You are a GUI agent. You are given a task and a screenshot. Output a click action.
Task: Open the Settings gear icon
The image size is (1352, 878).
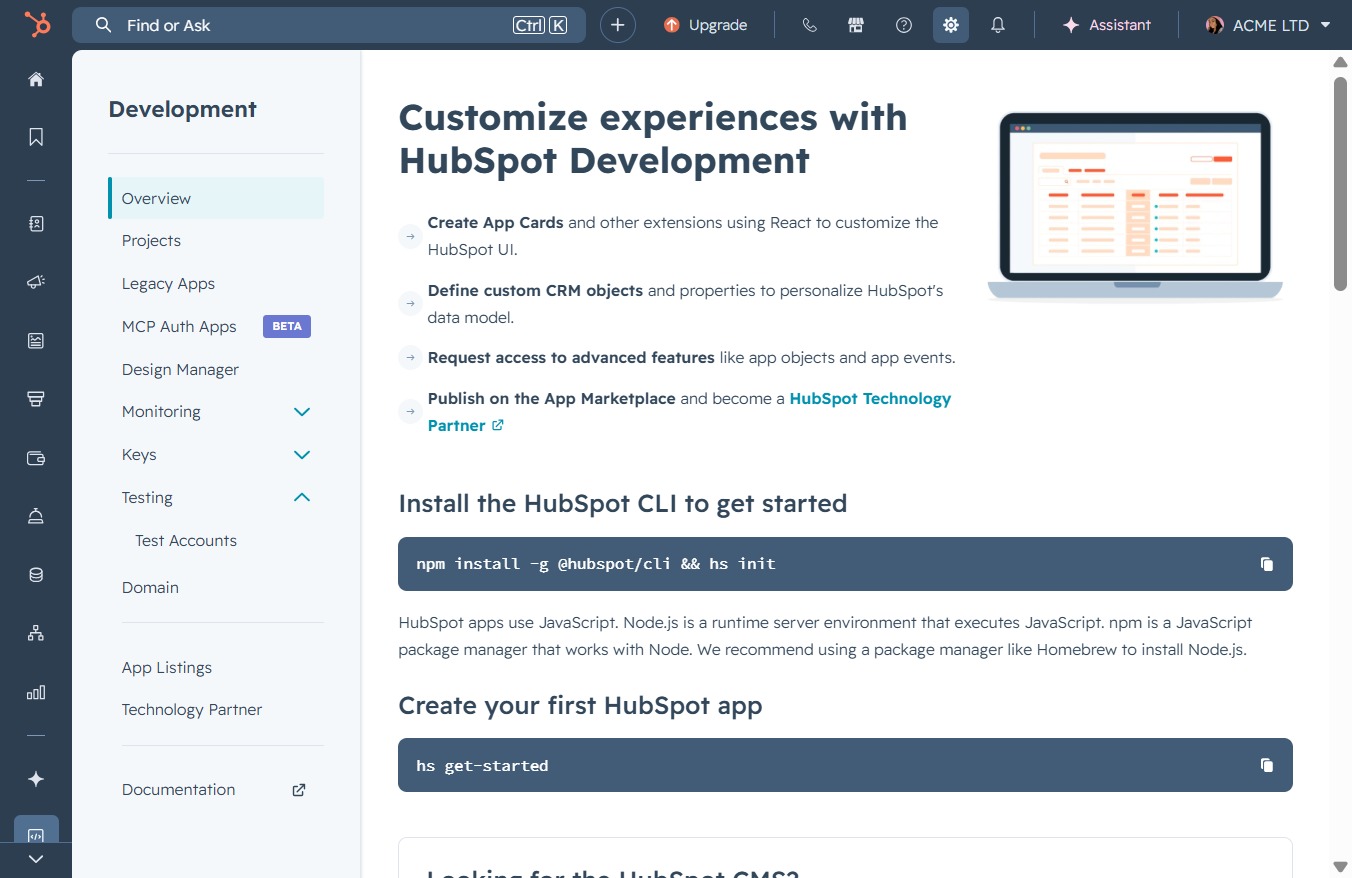951,25
